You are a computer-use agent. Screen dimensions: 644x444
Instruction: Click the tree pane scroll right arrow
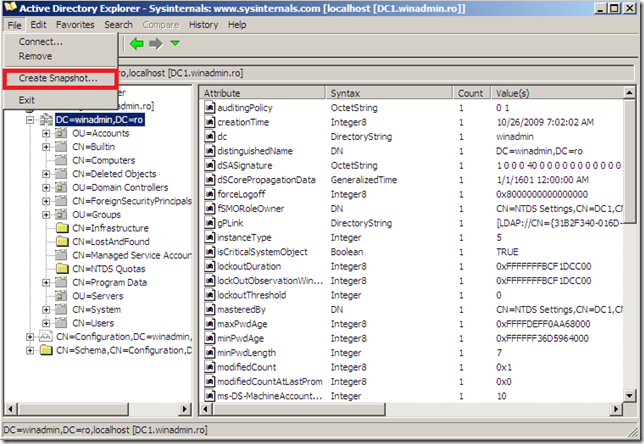click(185, 409)
